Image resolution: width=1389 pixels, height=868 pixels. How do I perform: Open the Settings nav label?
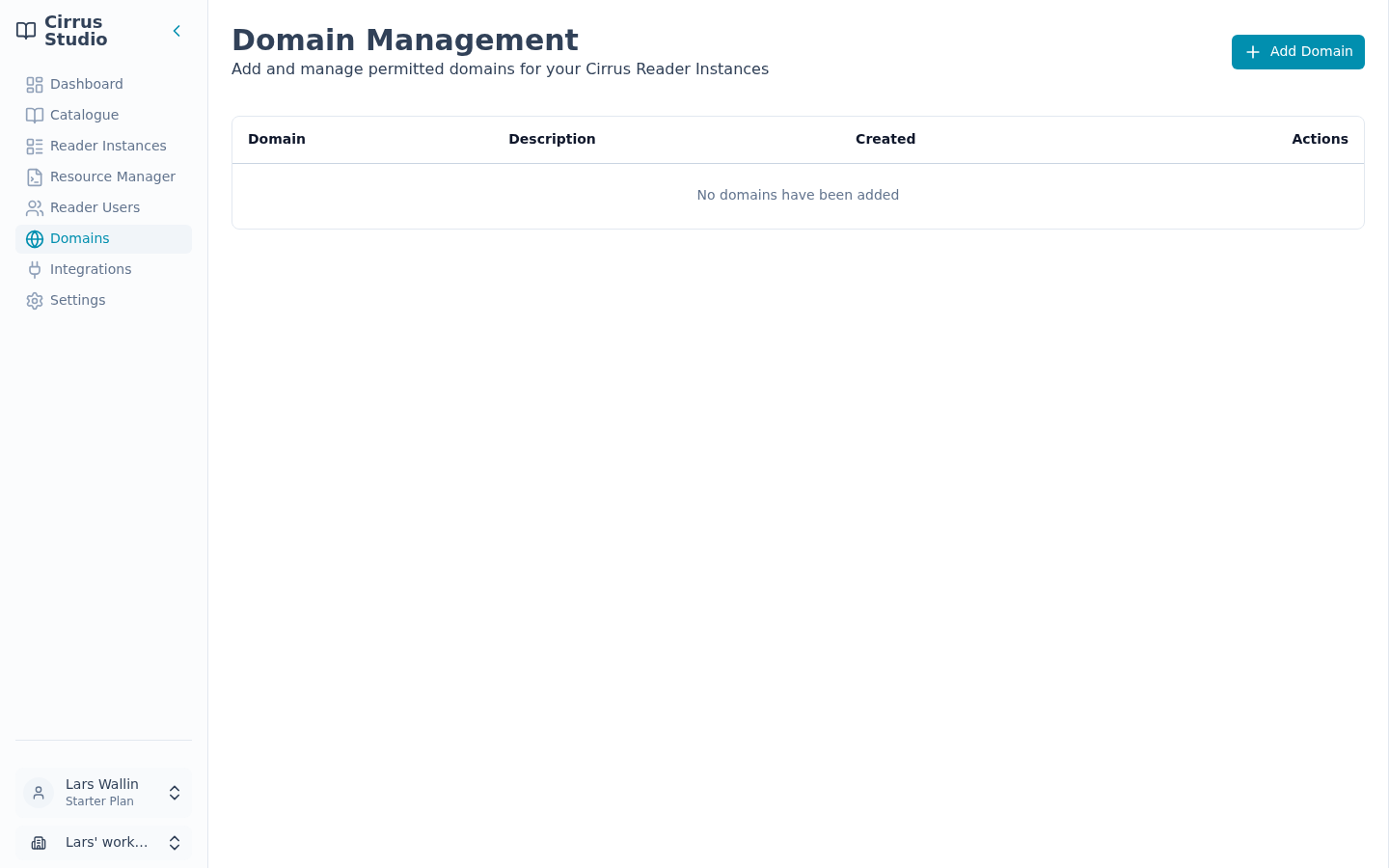(x=78, y=300)
